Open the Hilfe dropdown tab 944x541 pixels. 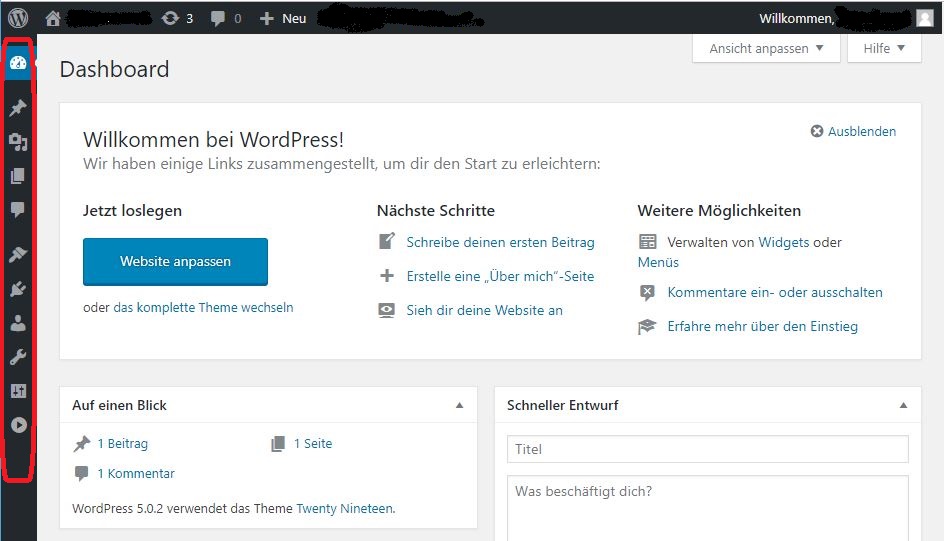pos(884,48)
